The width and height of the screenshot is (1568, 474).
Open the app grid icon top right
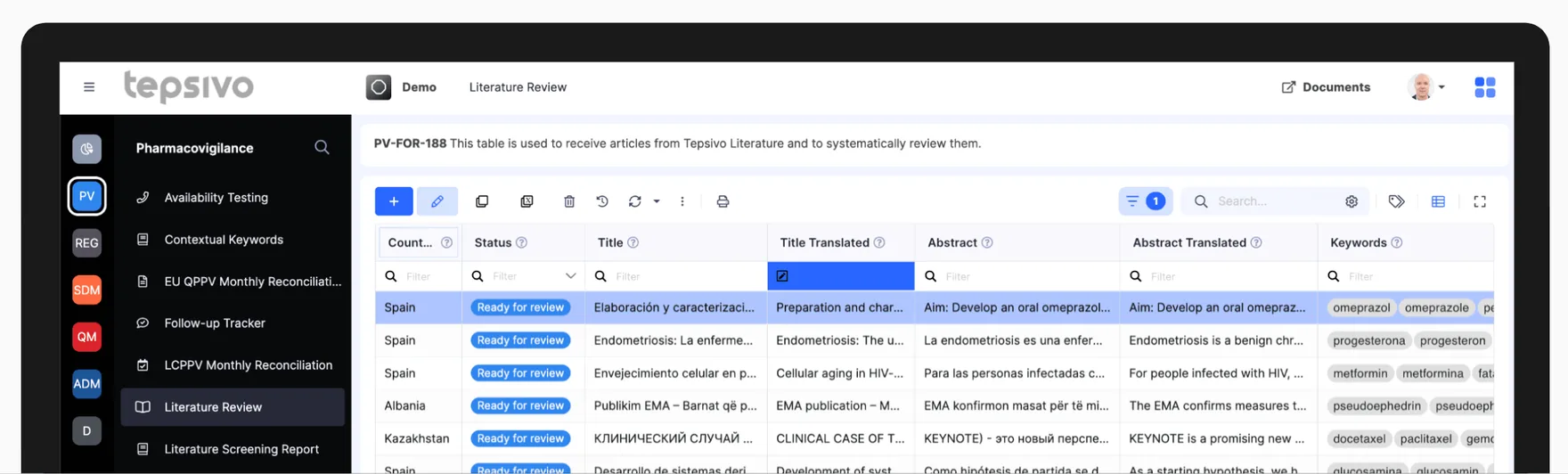(1485, 87)
